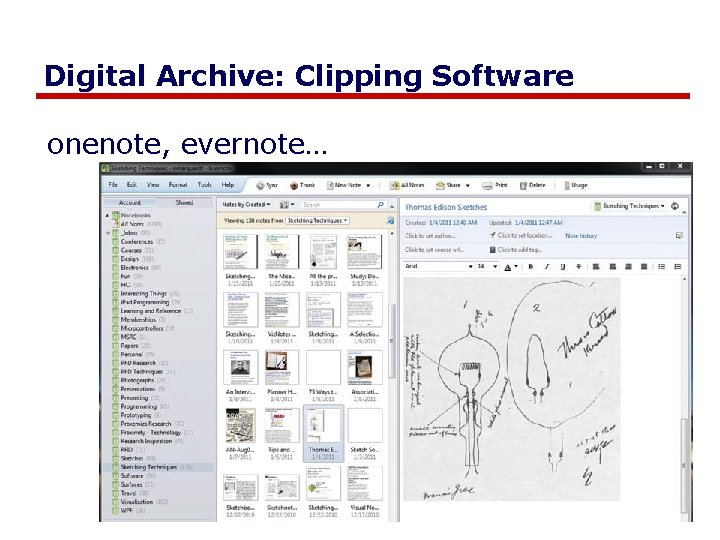
Task: Print the current note
Action: [495, 186]
